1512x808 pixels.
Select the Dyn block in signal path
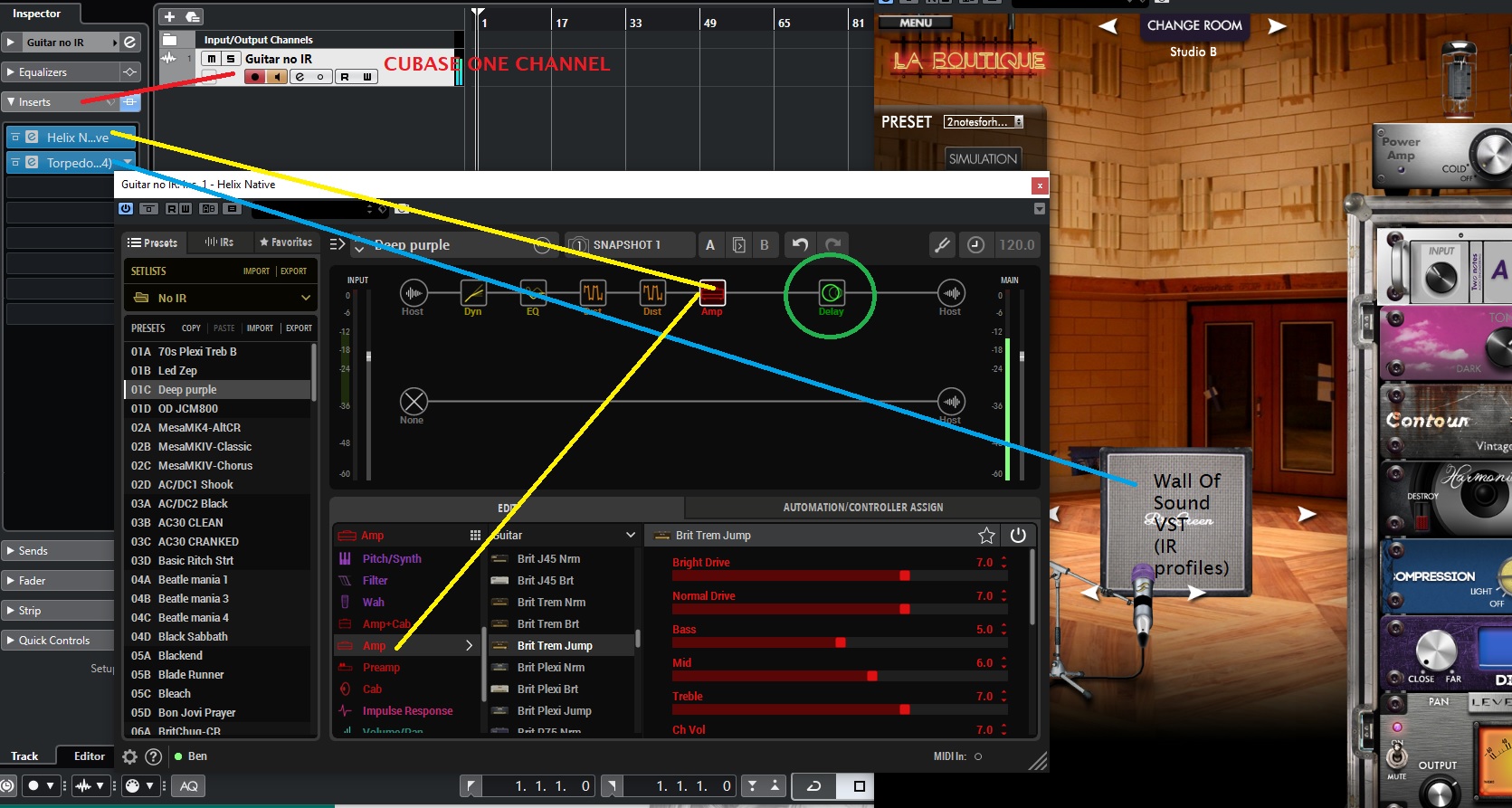[x=473, y=293]
